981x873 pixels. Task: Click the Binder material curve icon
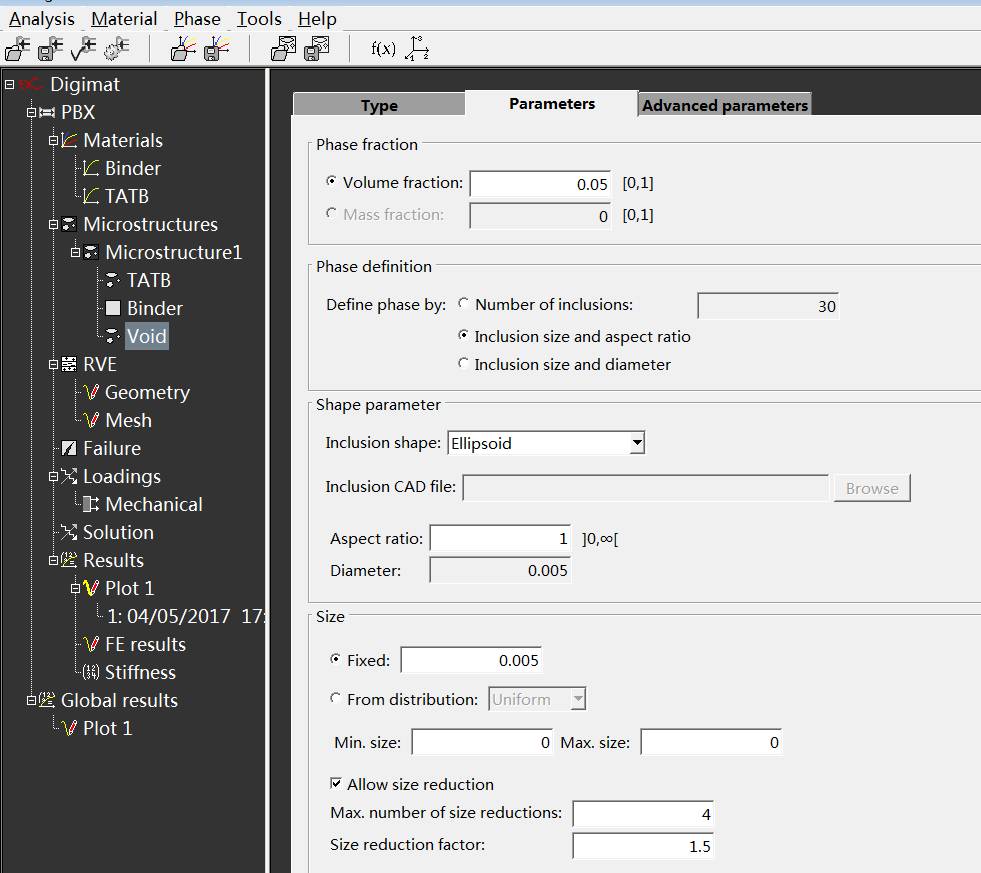pyautogui.click(x=91, y=168)
